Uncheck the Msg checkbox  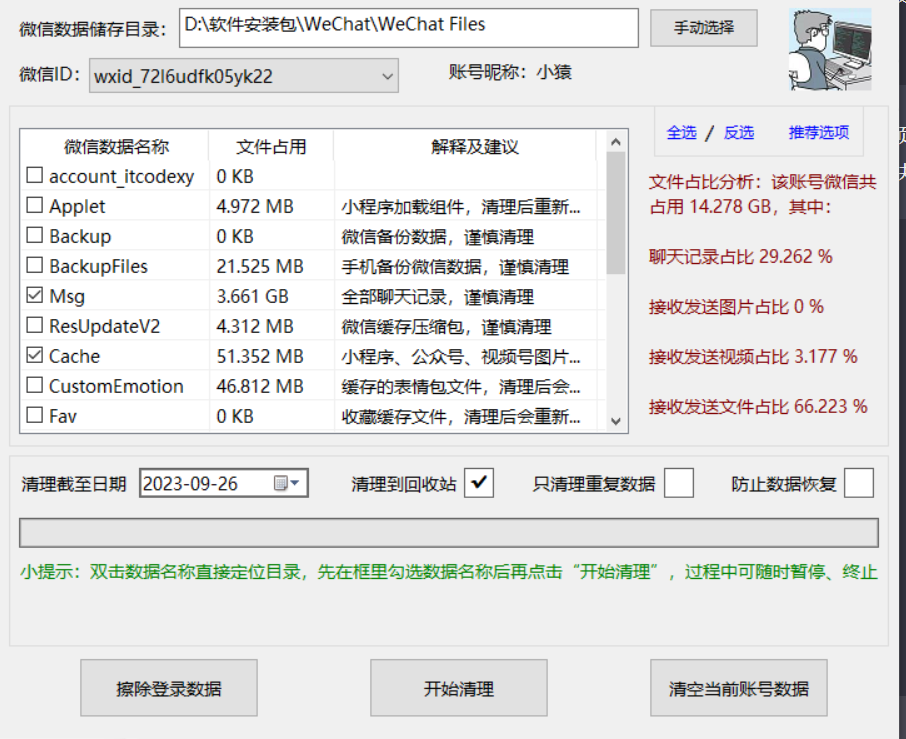[x=35, y=295]
